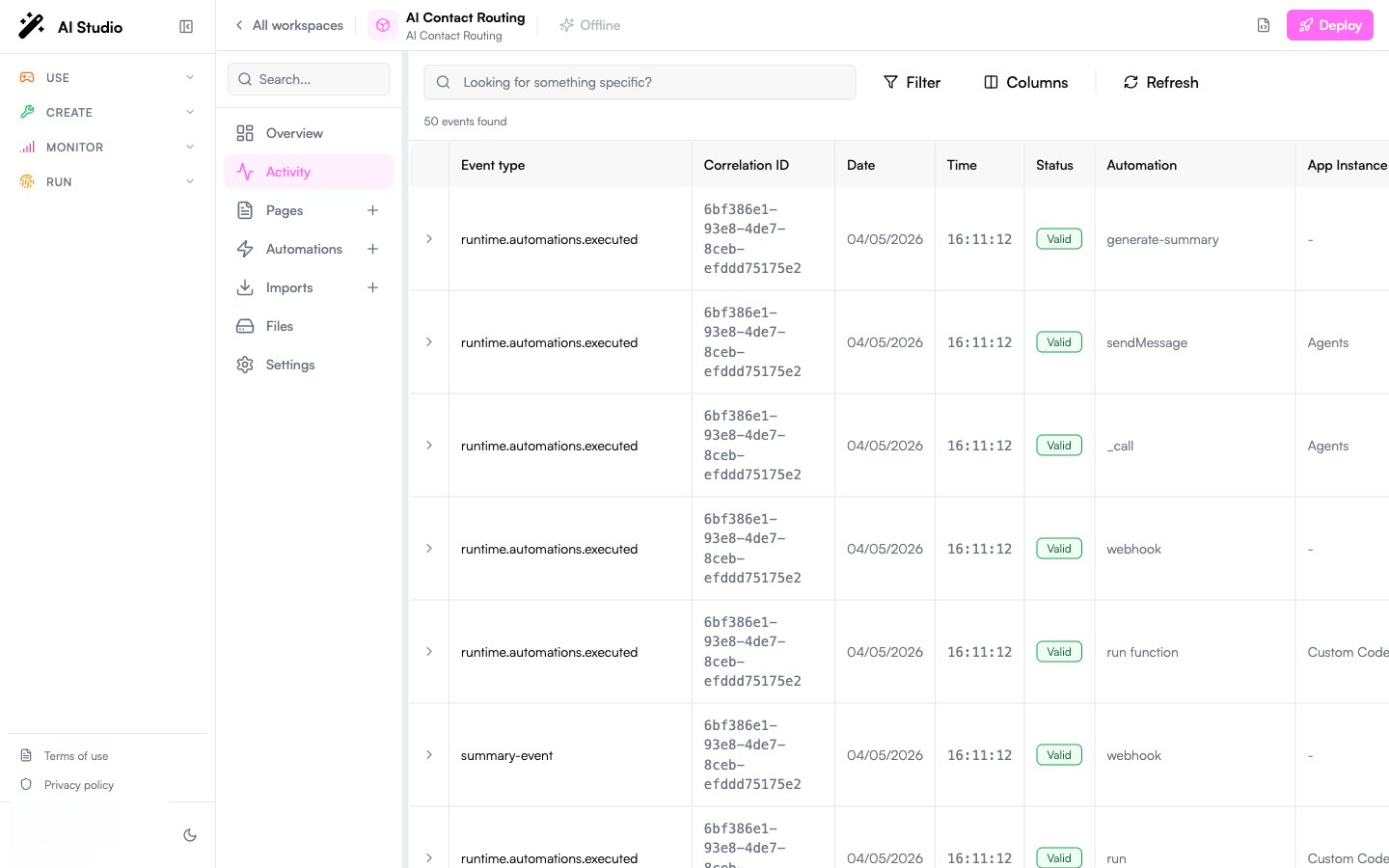Open the Automations menu item
The width and height of the screenshot is (1389, 868).
309,249
